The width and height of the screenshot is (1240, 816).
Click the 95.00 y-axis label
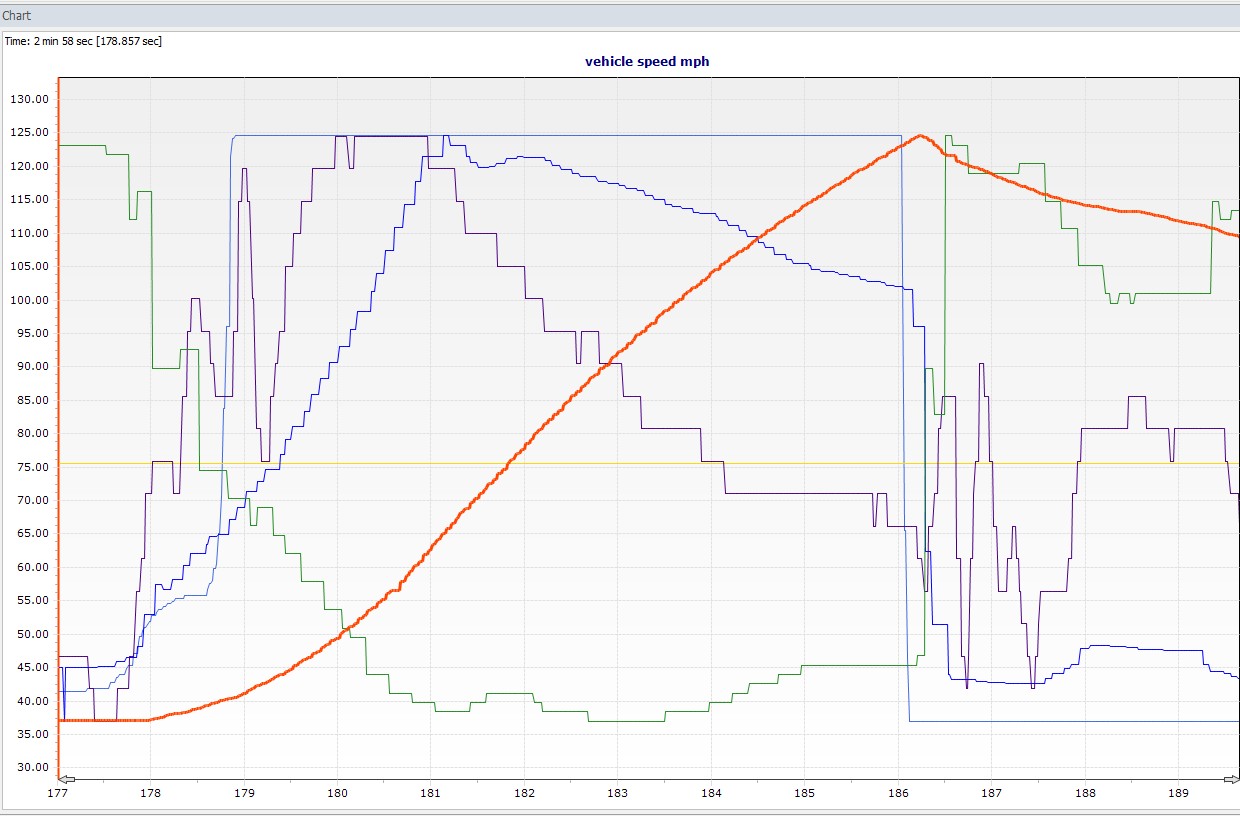[33, 333]
